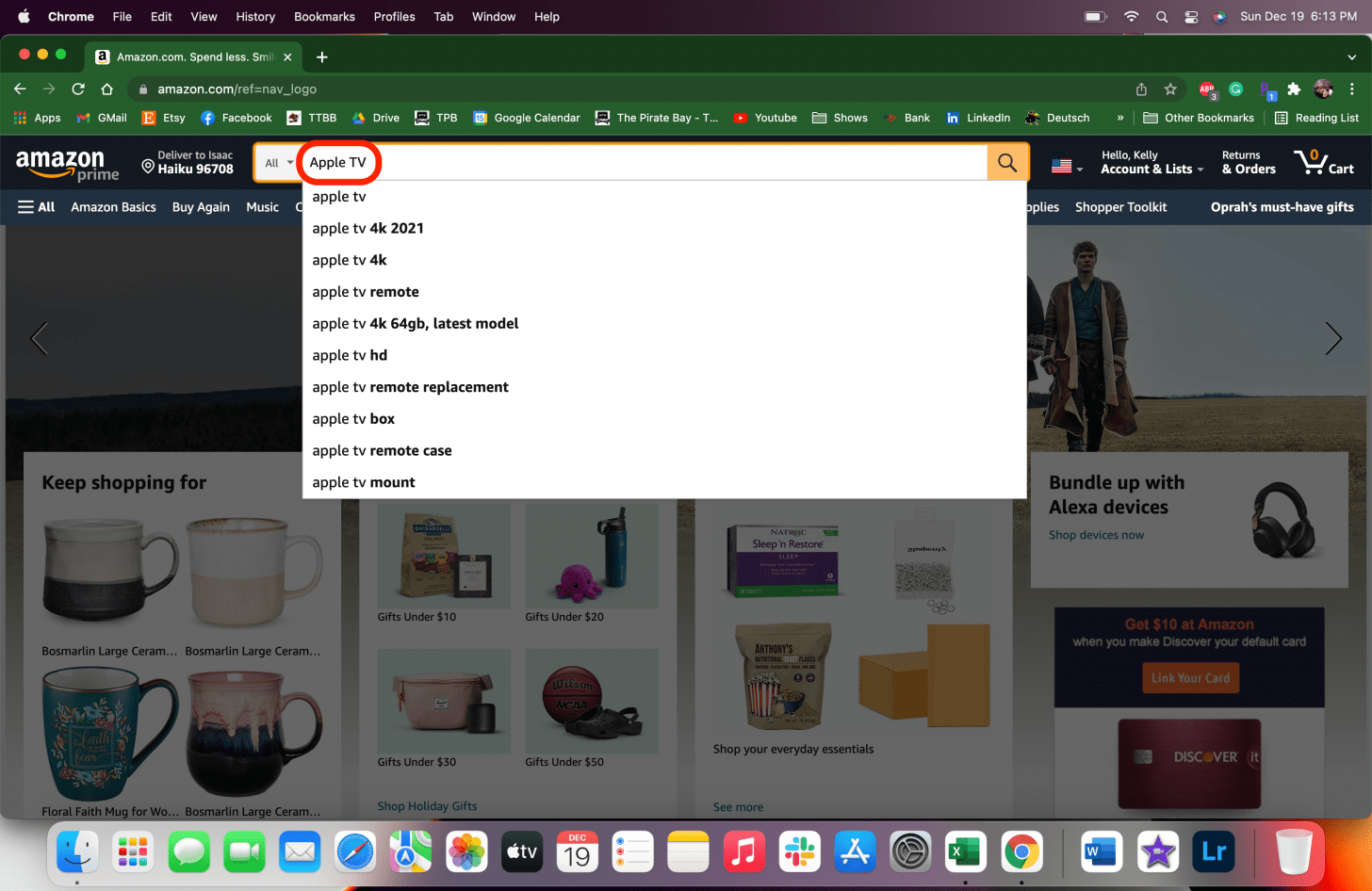
Task: Open the Reading List
Action: point(1316,118)
